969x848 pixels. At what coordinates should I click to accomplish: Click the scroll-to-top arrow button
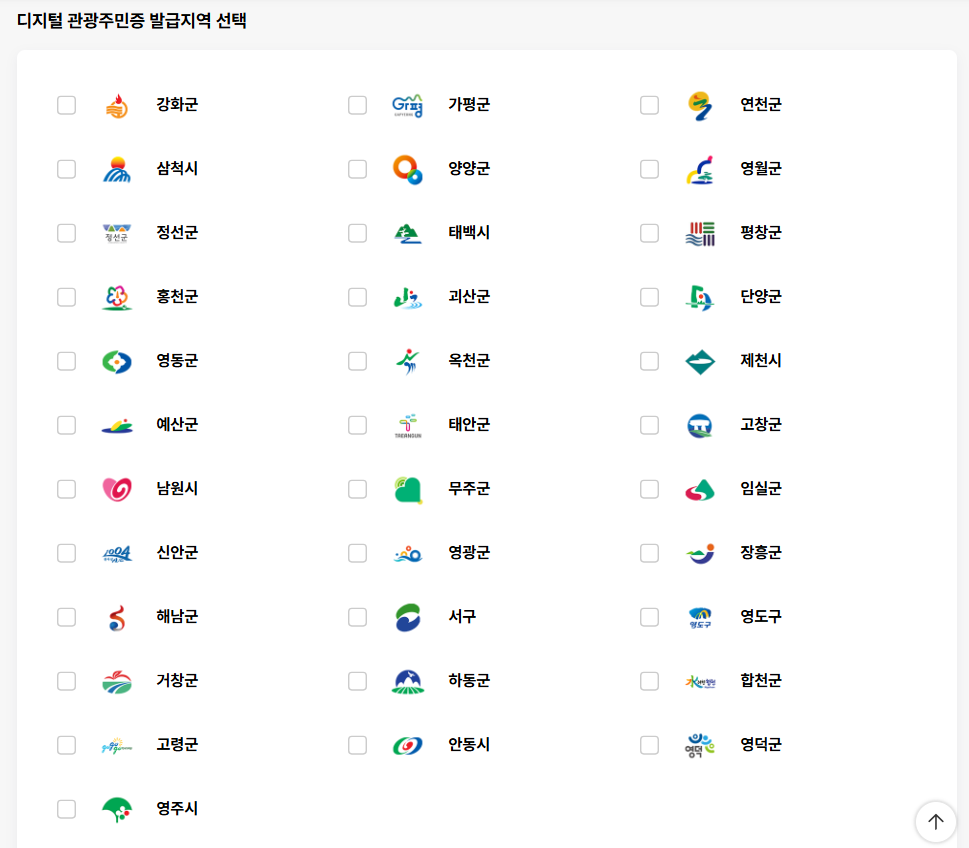(x=934, y=821)
